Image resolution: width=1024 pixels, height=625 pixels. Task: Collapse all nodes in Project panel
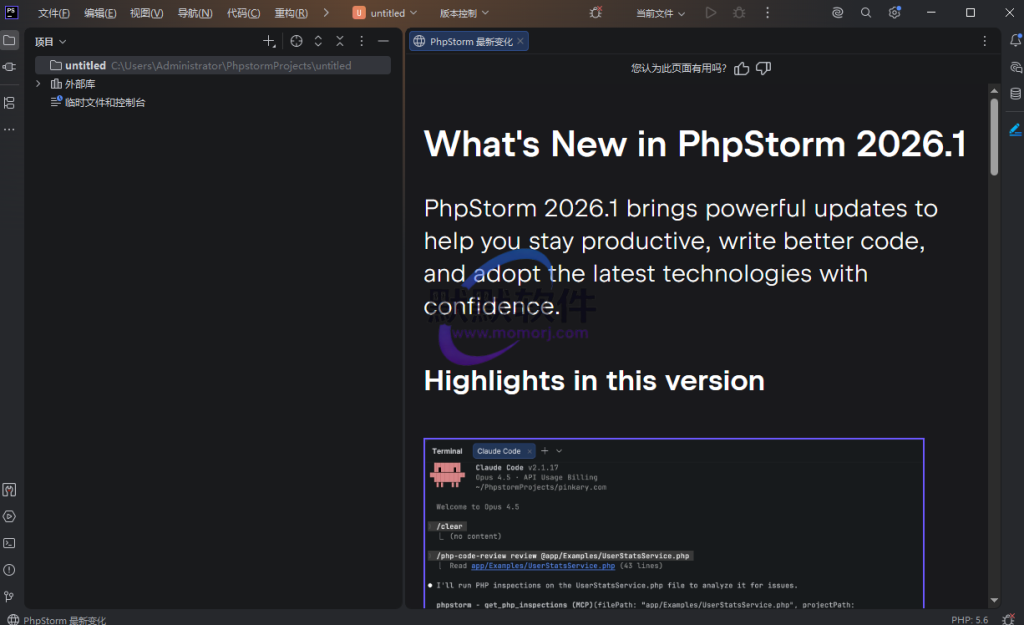[x=340, y=41]
